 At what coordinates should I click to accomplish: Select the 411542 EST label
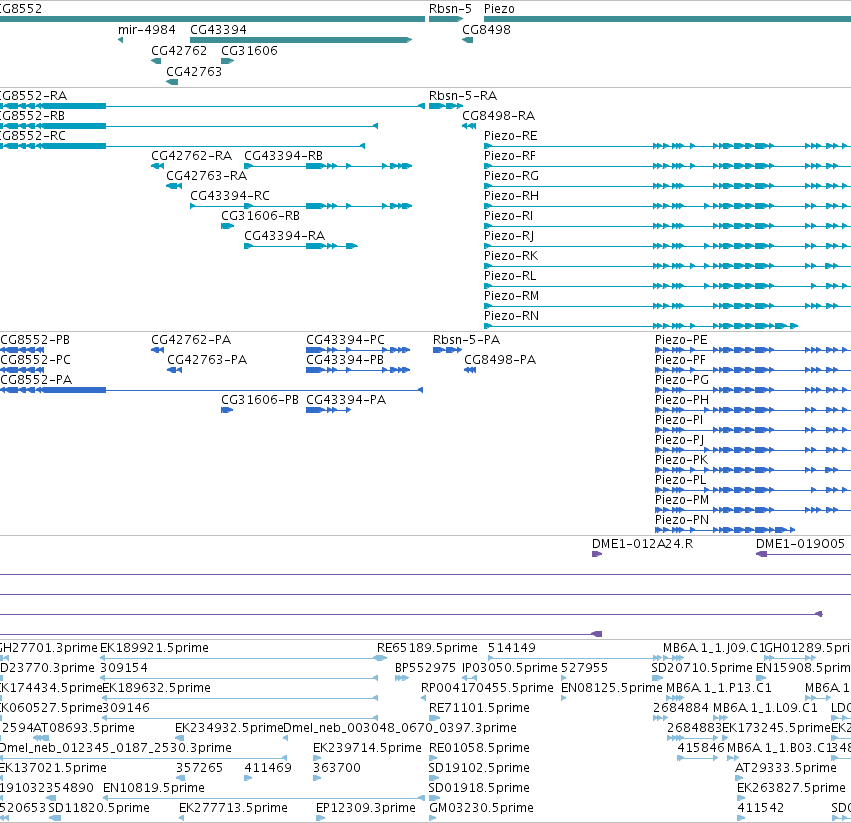click(x=760, y=808)
